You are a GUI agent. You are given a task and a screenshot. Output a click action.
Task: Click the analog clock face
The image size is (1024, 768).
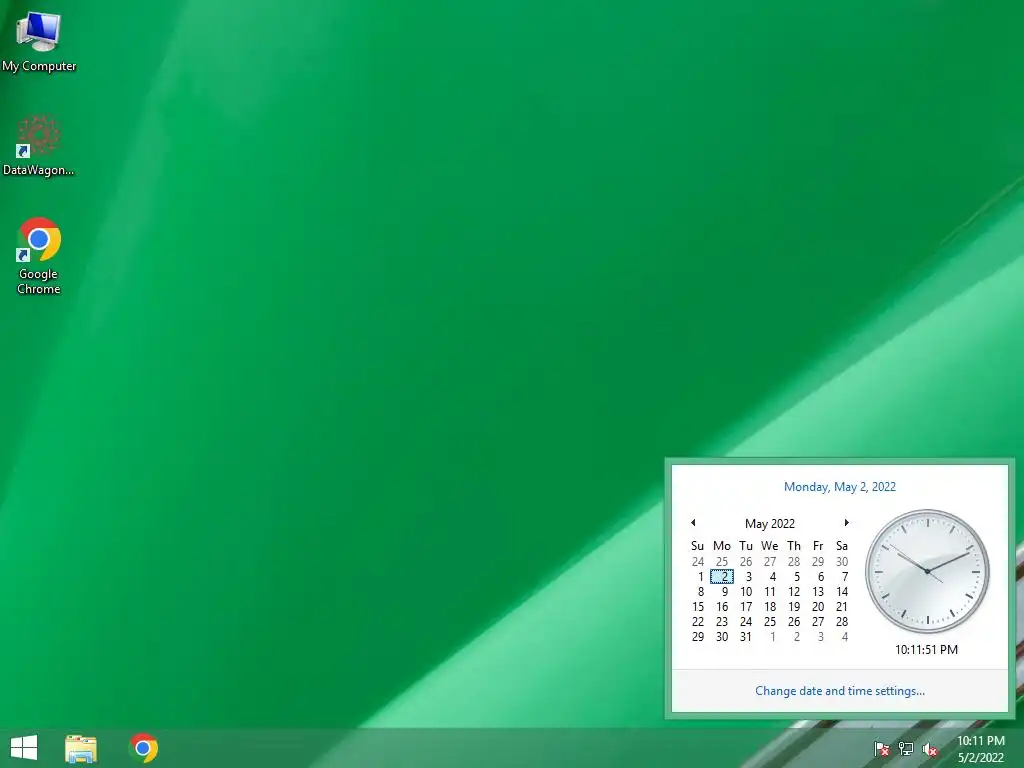click(x=927, y=571)
